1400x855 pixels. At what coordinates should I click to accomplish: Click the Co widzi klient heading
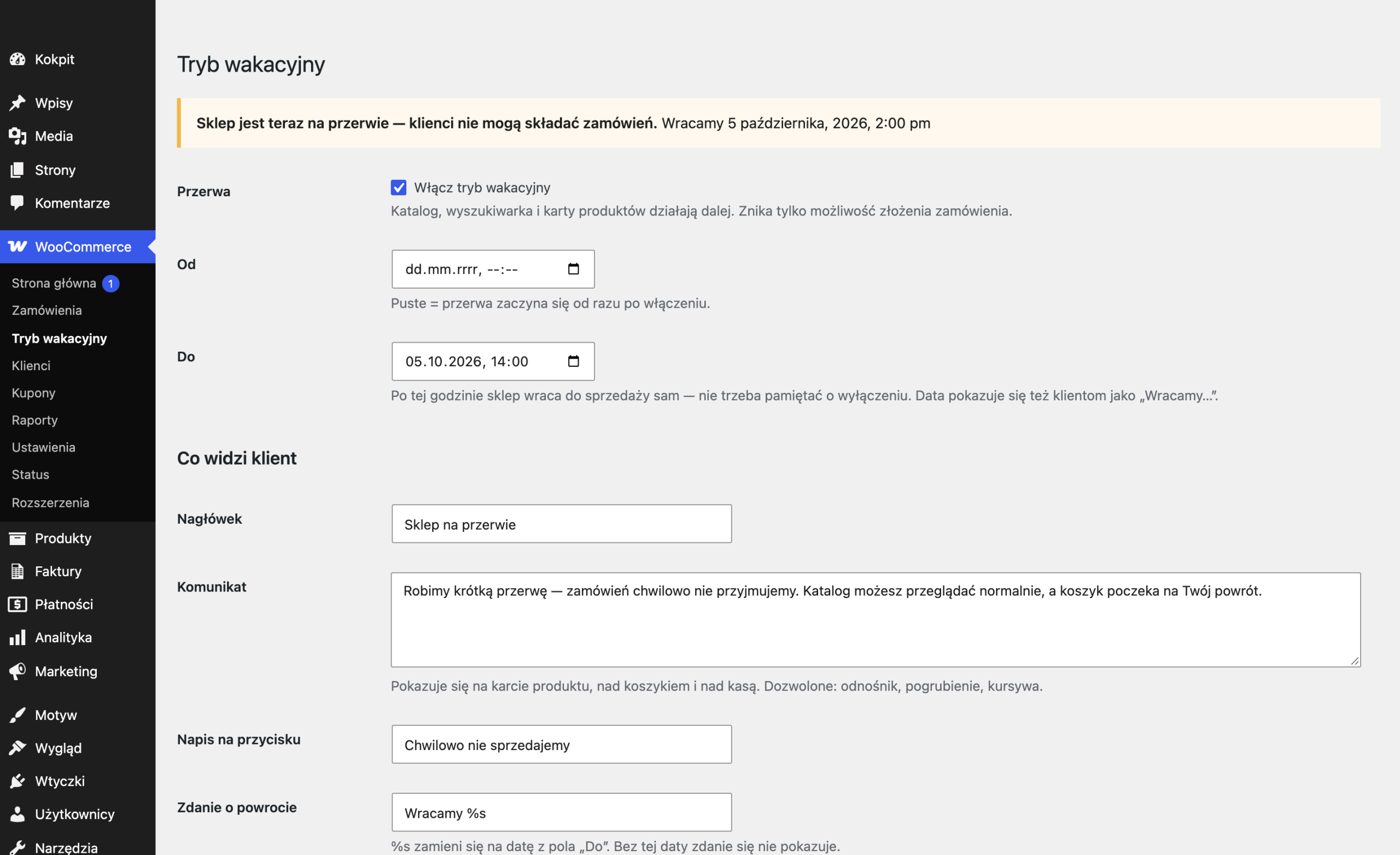coord(236,458)
